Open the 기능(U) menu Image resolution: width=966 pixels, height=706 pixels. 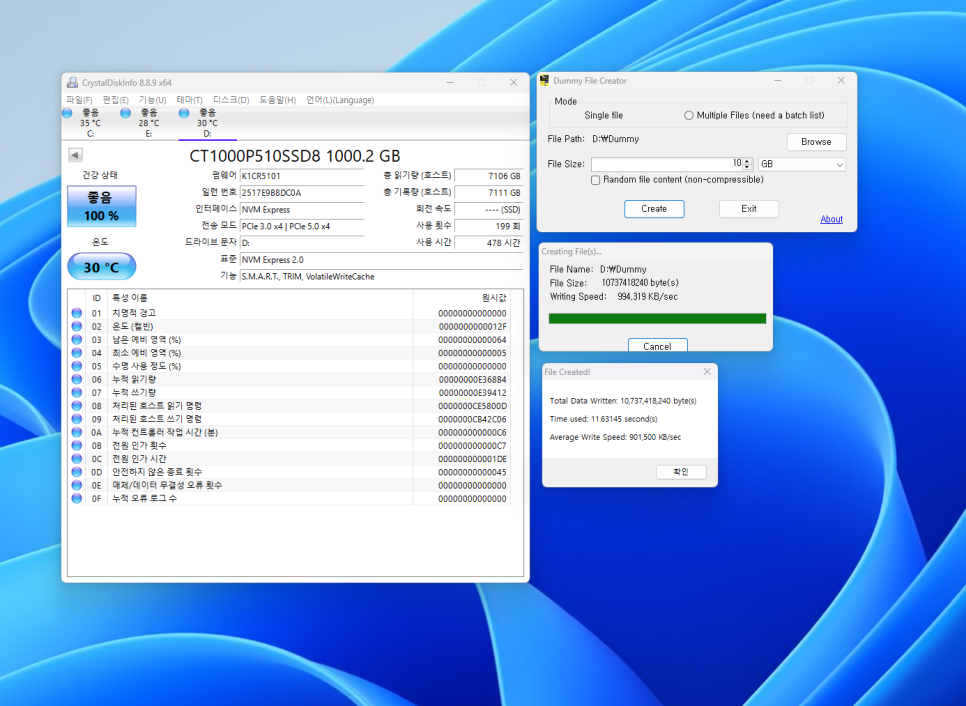tap(152, 100)
